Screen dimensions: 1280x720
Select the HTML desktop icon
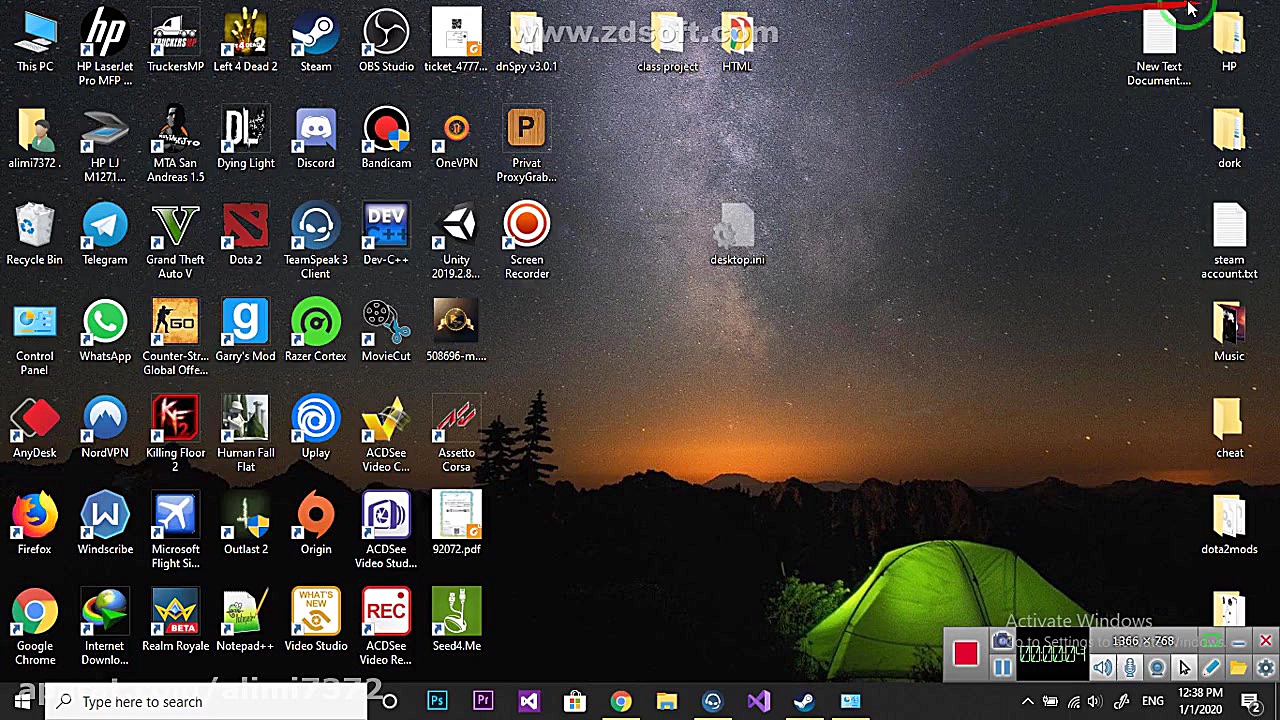pos(737,41)
